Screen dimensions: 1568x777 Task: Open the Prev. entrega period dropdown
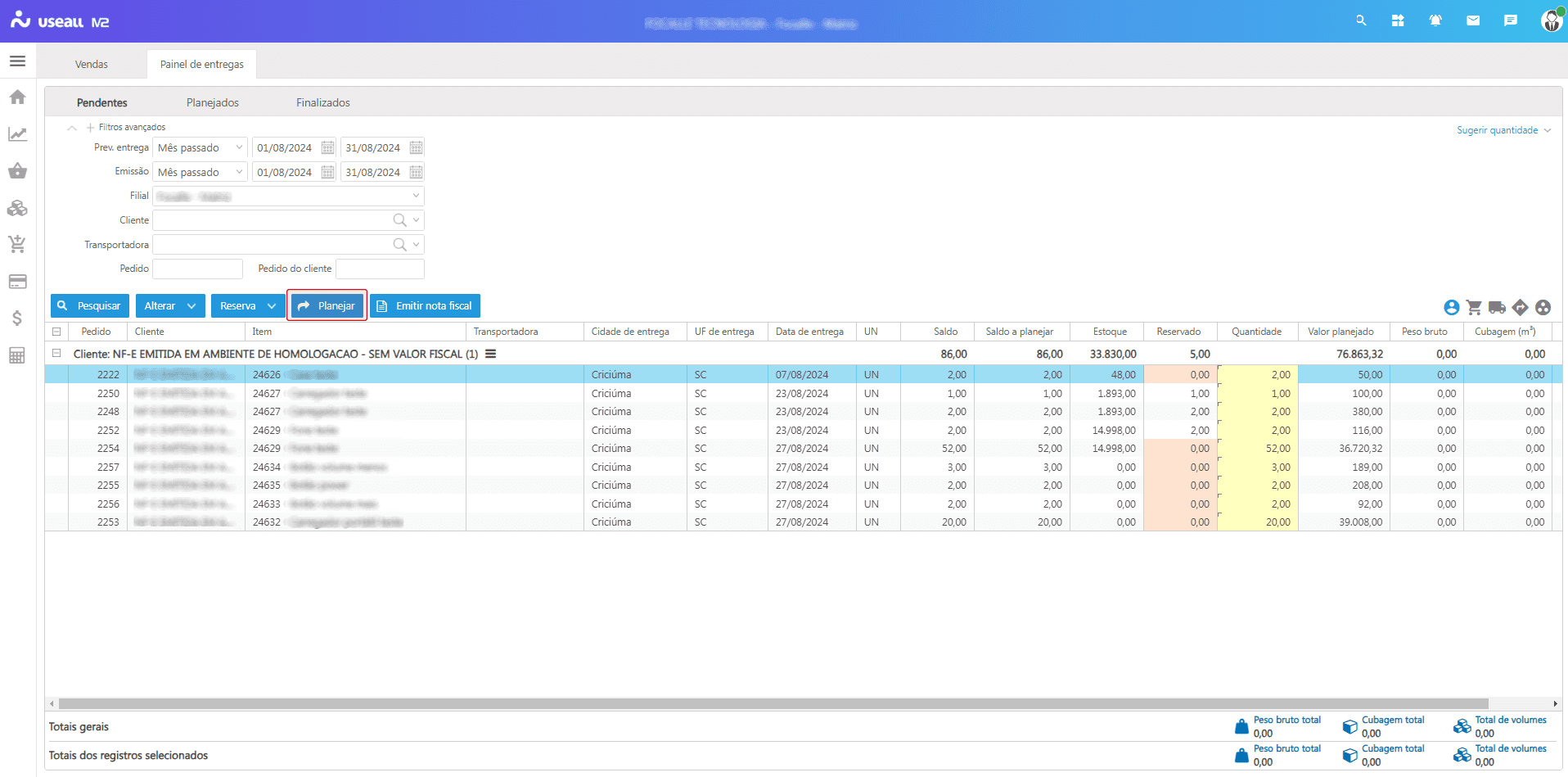click(x=239, y=148)
